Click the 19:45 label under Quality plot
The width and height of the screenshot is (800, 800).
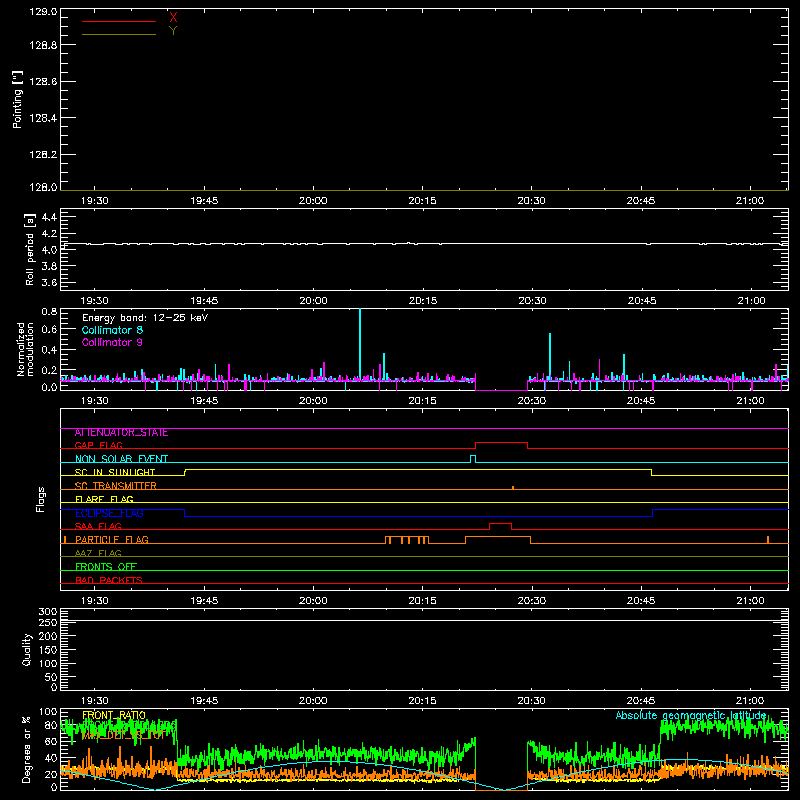tap(204, 701)
